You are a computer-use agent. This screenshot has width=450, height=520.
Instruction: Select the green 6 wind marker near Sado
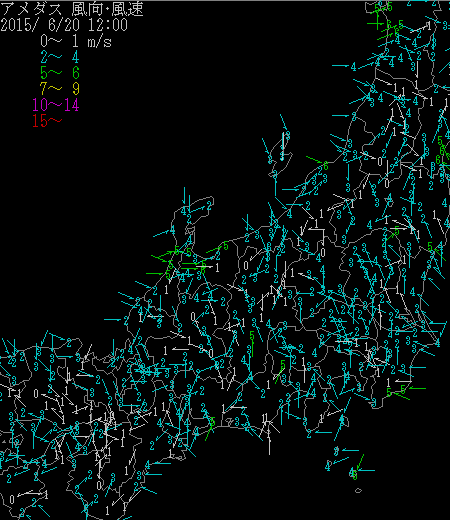[325, 165]
